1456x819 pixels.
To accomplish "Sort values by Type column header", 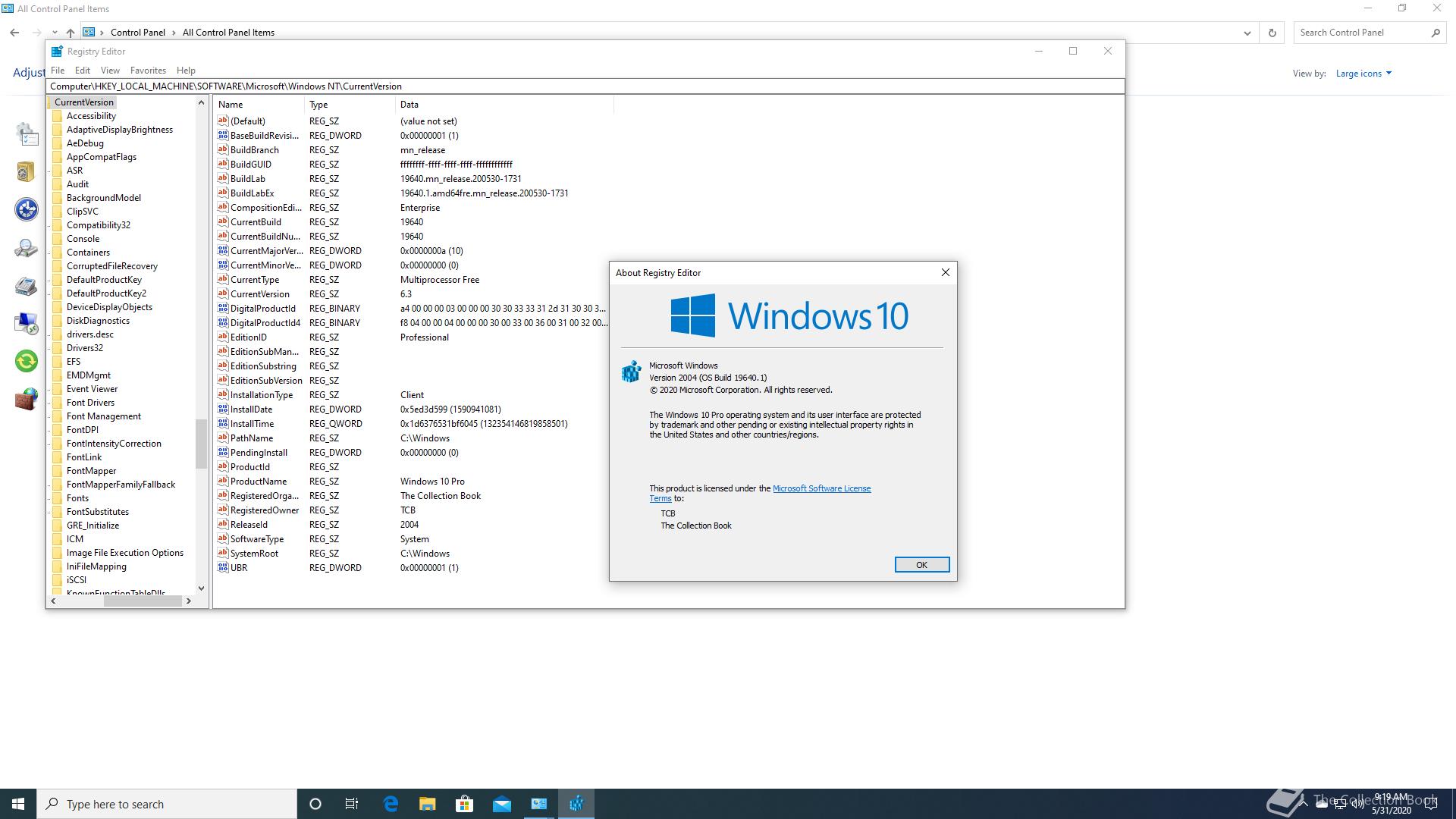I will pyautogui.click(x=350, y=105).
